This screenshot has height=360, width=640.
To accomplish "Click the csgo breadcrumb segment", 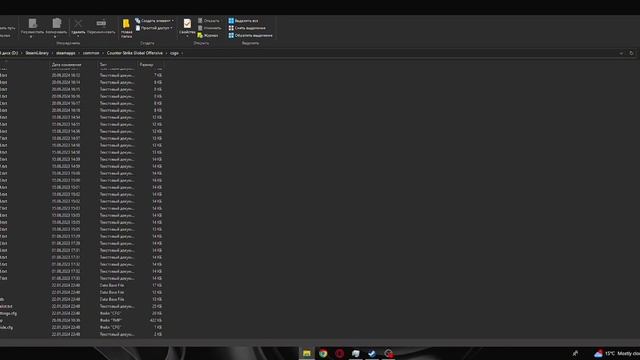I will click(x=174, y=53).
